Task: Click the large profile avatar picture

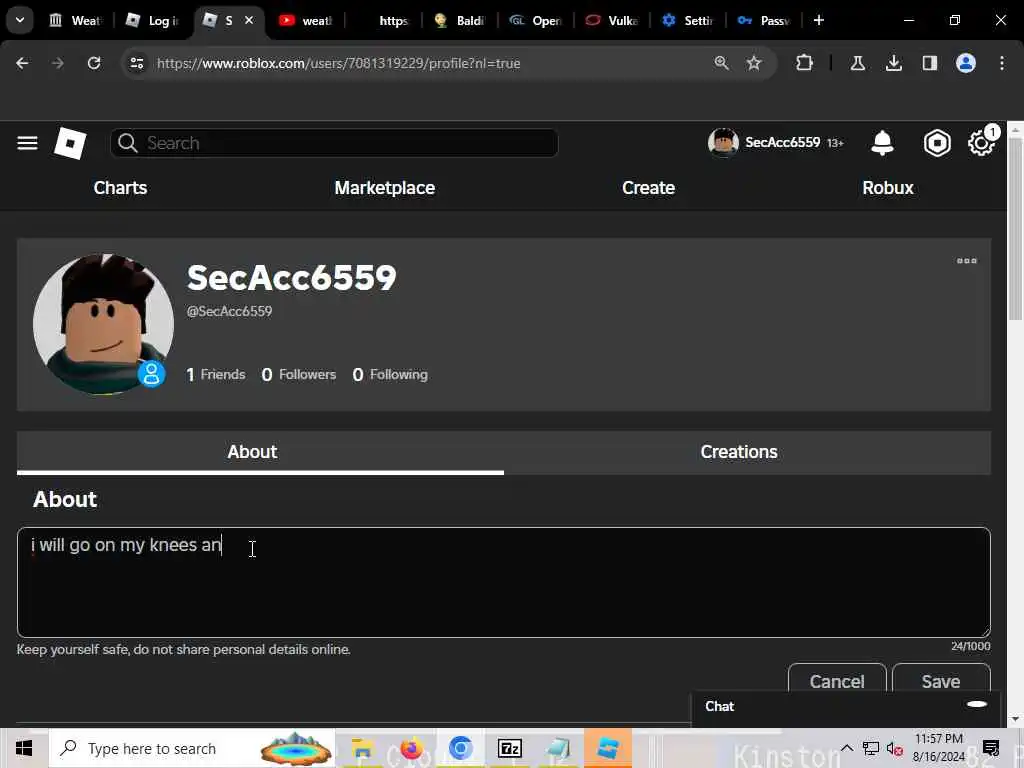Action: tap(103, 325)
